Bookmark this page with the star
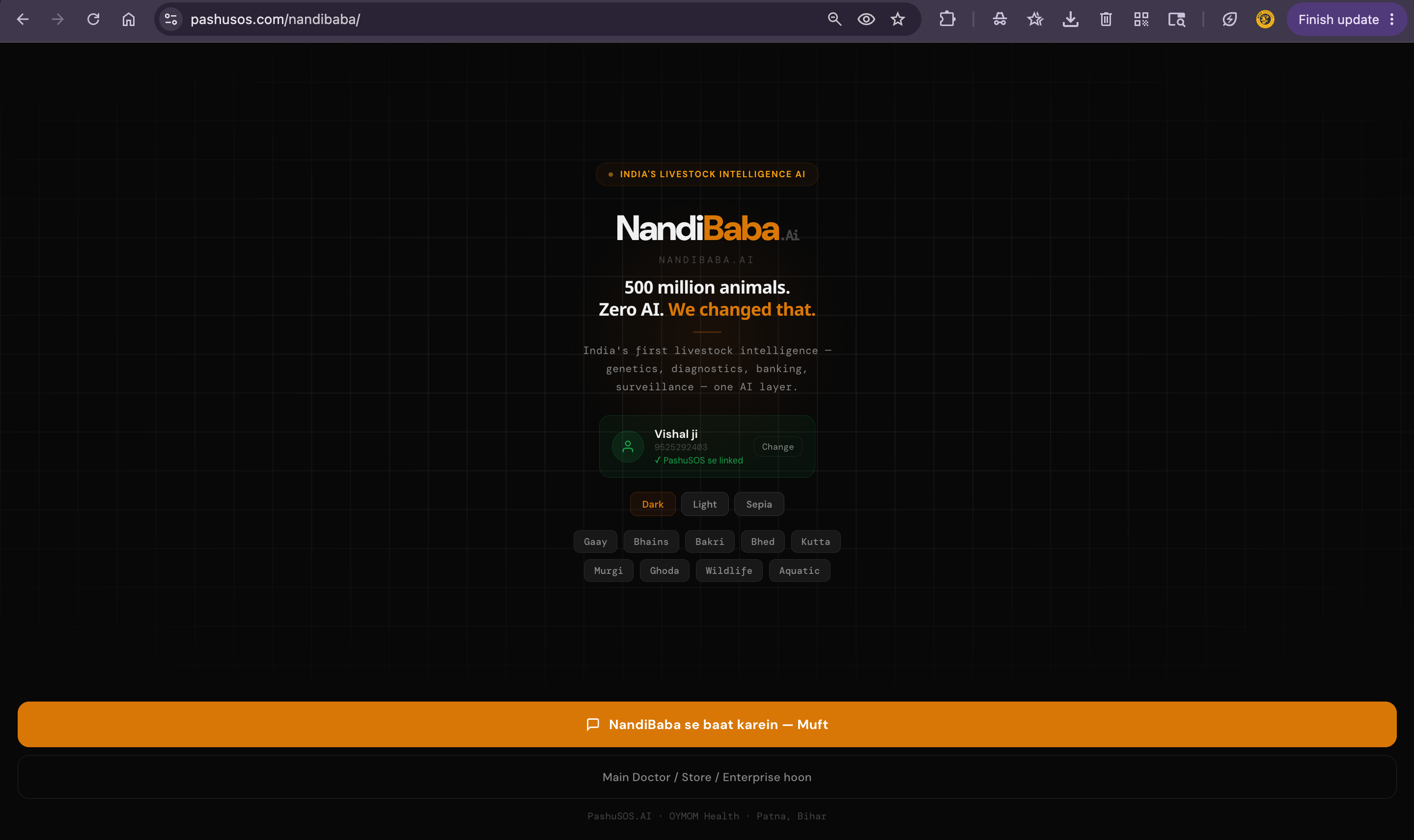This screenshot has width=1414, height=840. (897, 19)
